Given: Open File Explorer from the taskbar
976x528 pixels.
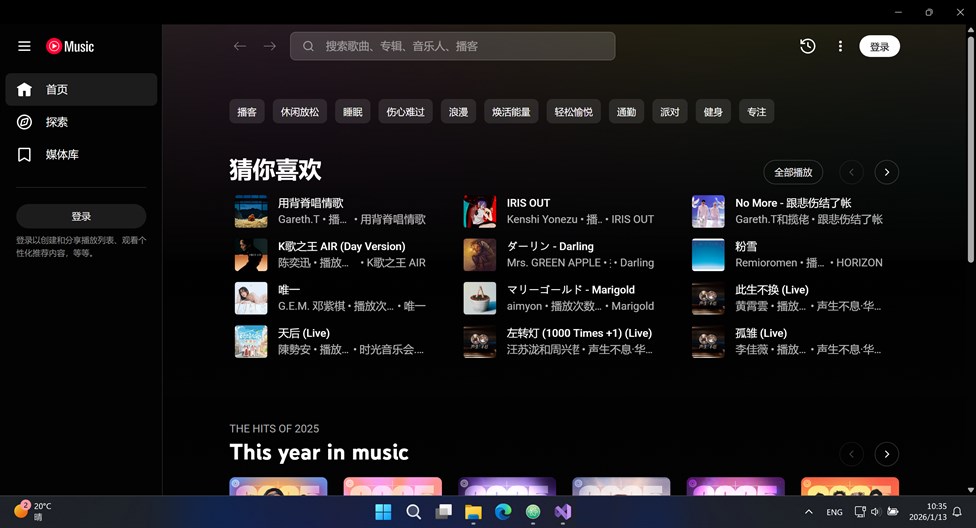Looking at the screenshot, I should click(473, 512).
